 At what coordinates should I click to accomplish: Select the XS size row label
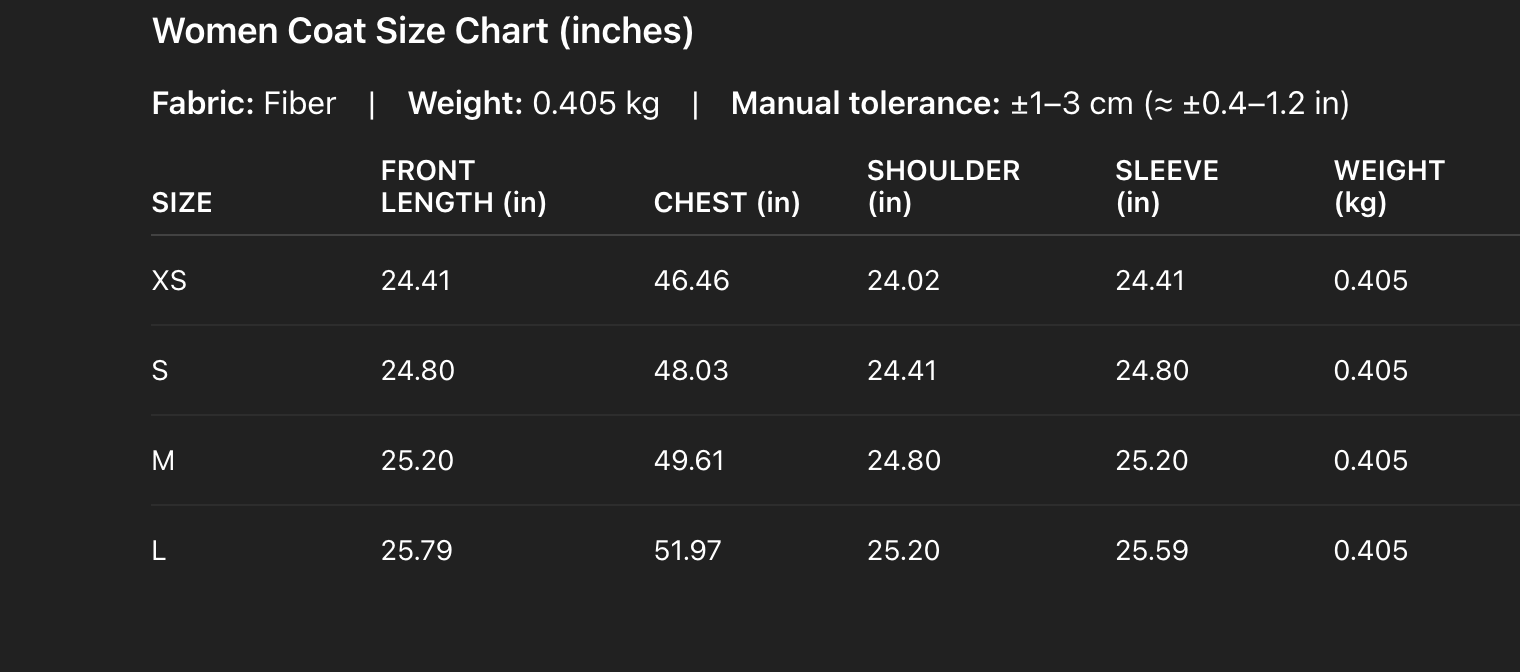point(169,281)
